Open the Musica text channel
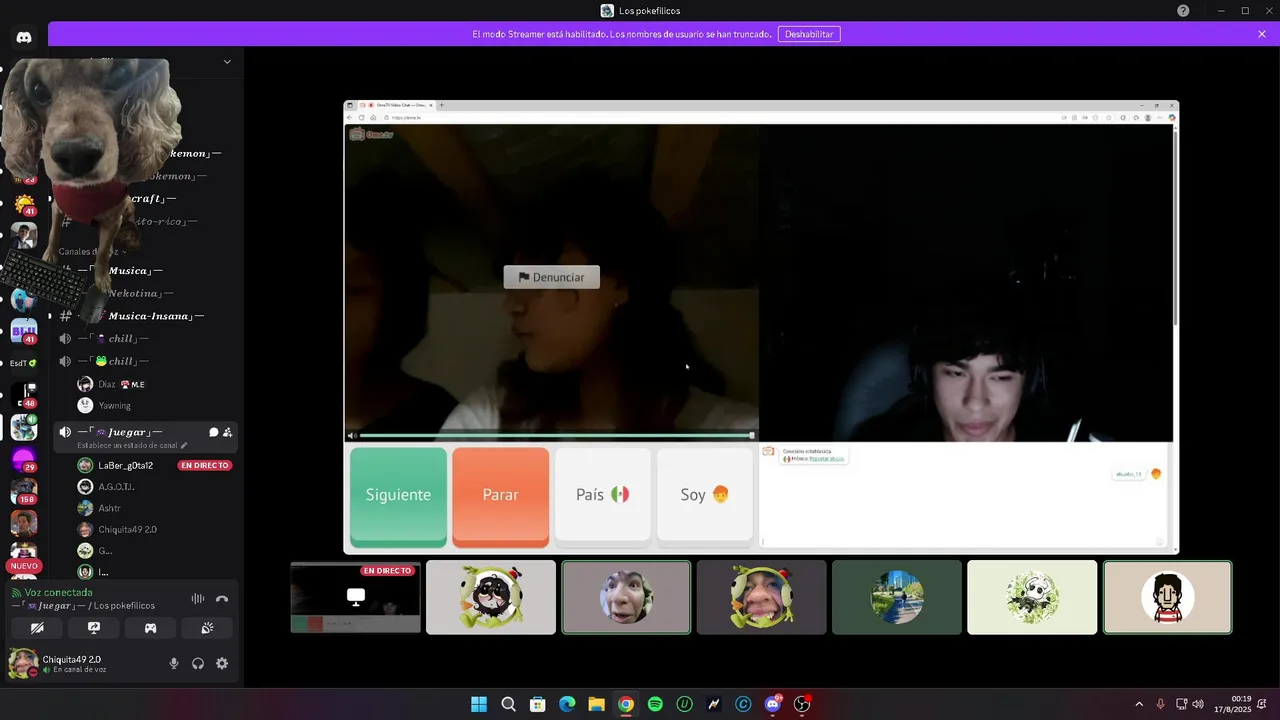The image size is (1280, 720). [135, 271]
